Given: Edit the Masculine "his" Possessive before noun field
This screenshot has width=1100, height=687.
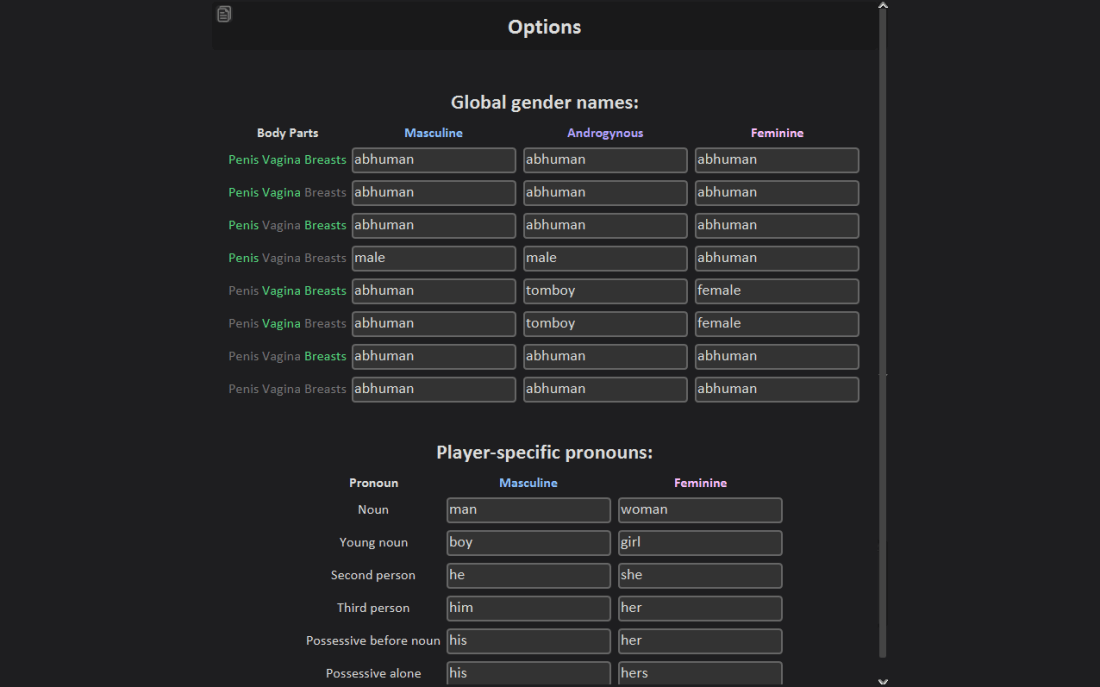Looking at the screenshot, I should point(528,641).
